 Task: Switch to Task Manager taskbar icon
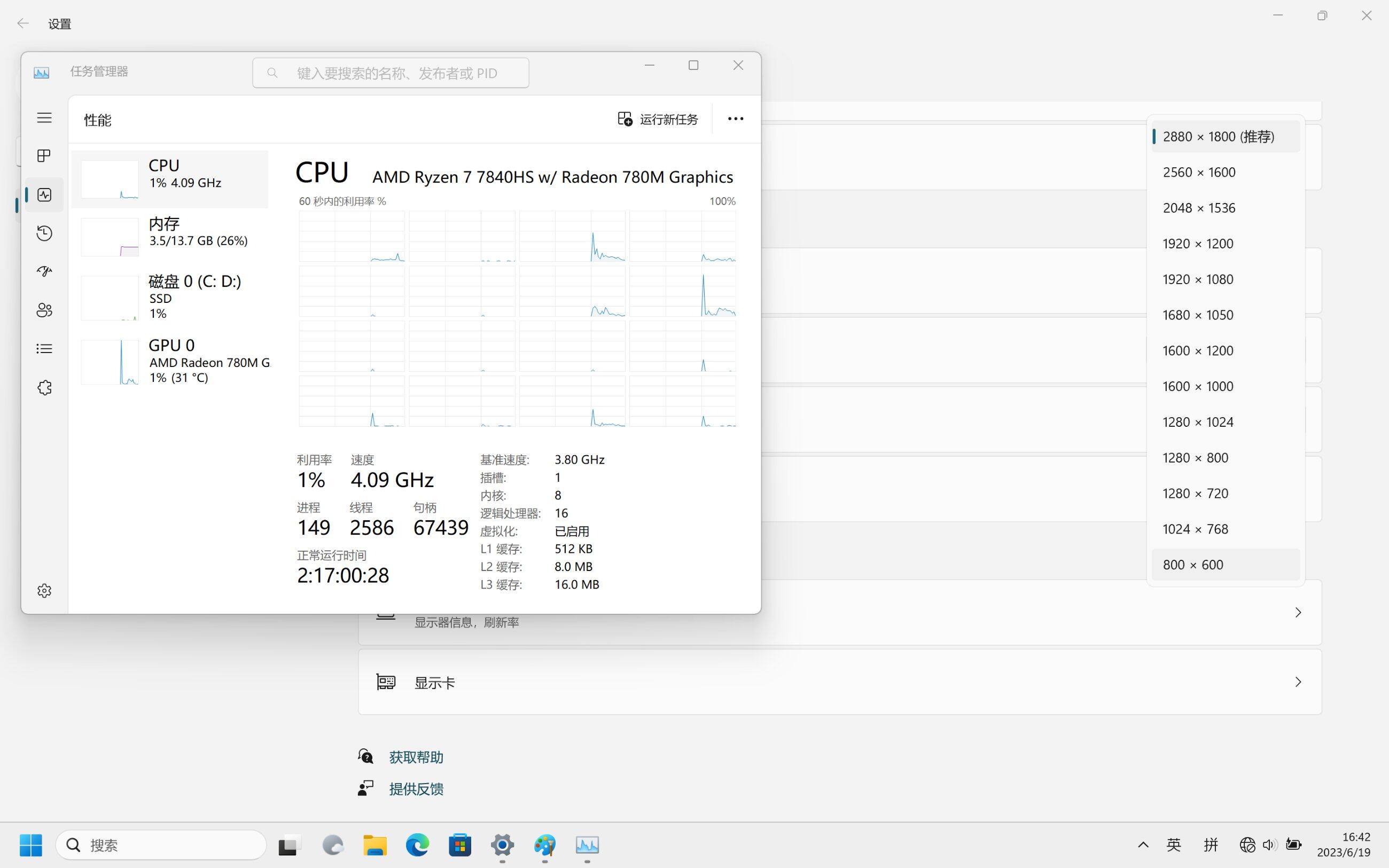pos(587,845)
